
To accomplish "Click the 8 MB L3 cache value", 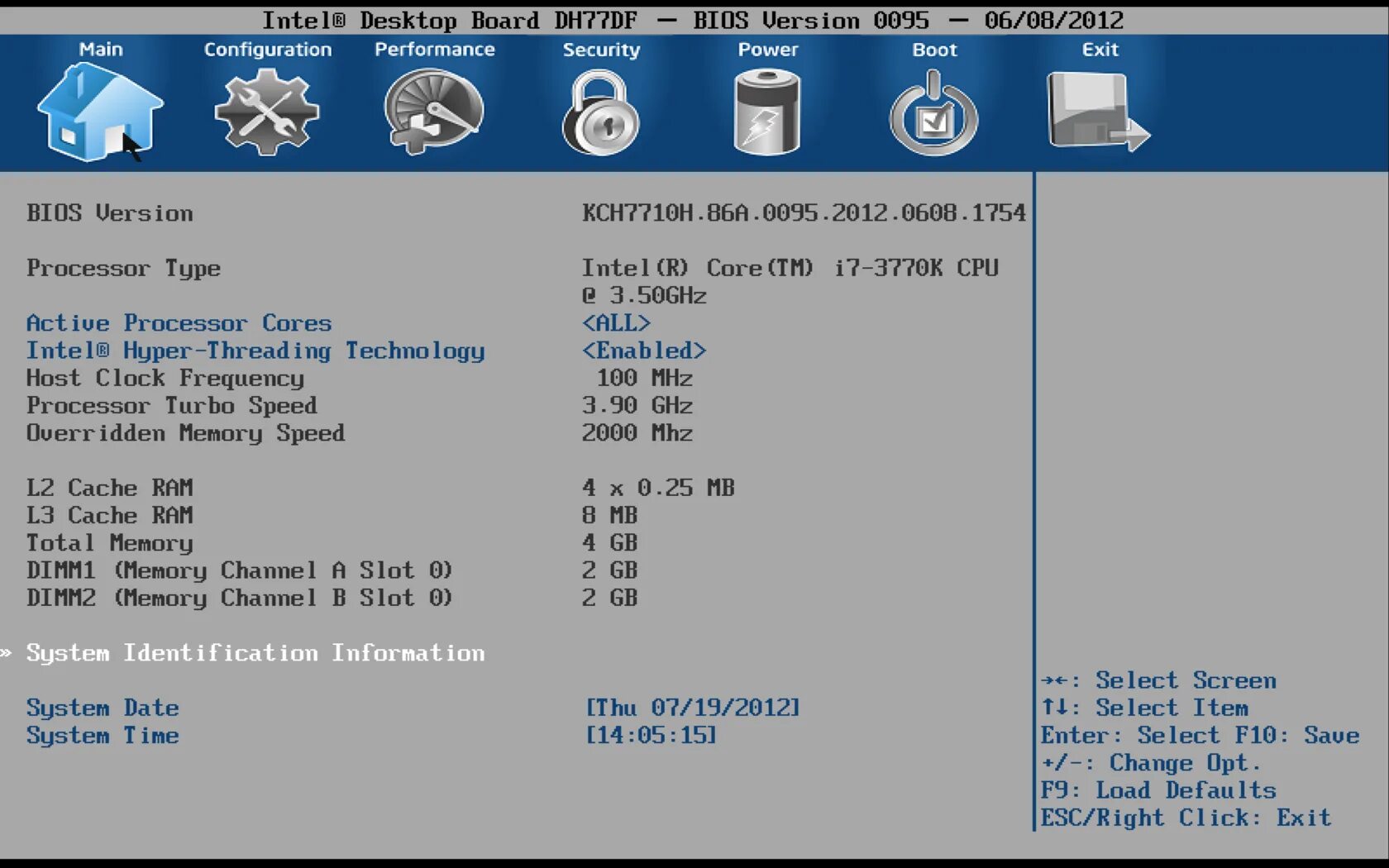I will (x=610, y=515).
